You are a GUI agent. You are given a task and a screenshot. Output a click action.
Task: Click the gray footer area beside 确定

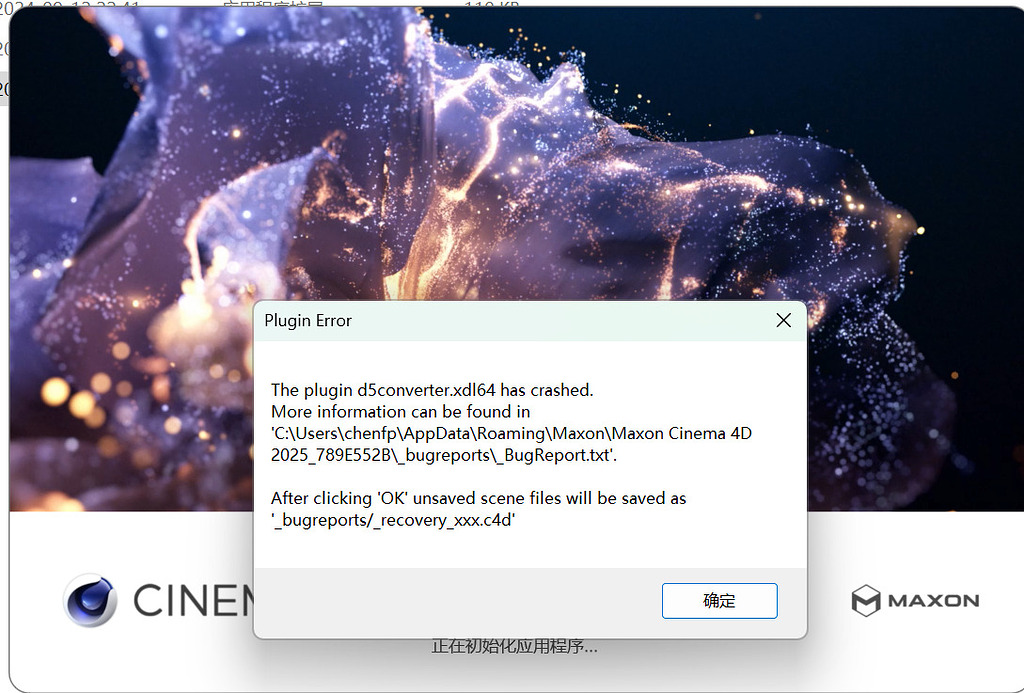(450, 602)
